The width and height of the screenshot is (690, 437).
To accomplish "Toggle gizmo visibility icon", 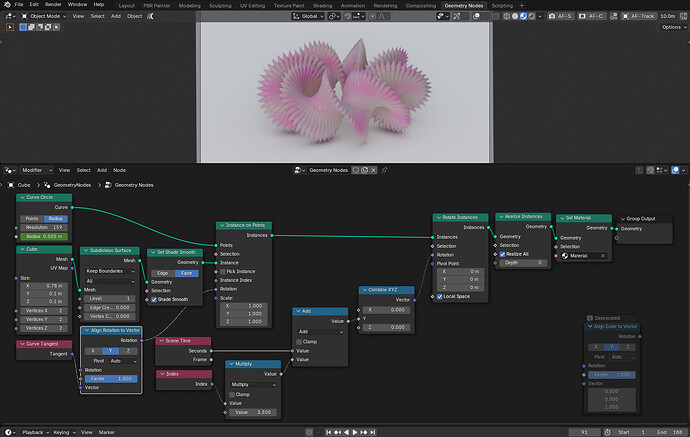I will pyautogui.click(x=457, y=16).
